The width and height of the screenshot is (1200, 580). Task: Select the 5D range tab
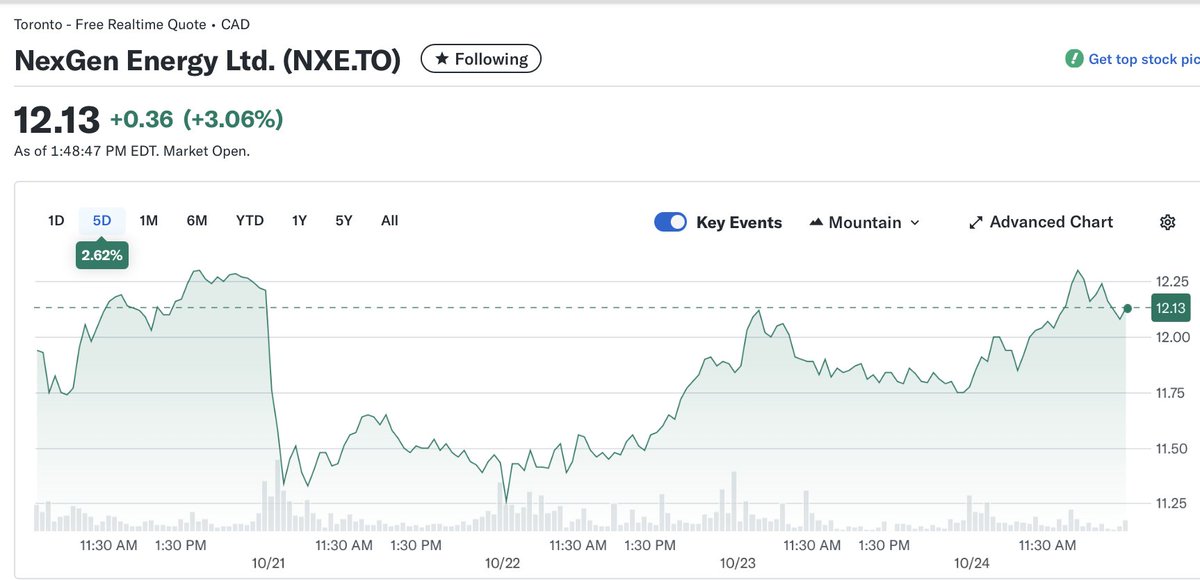(102, 220)
